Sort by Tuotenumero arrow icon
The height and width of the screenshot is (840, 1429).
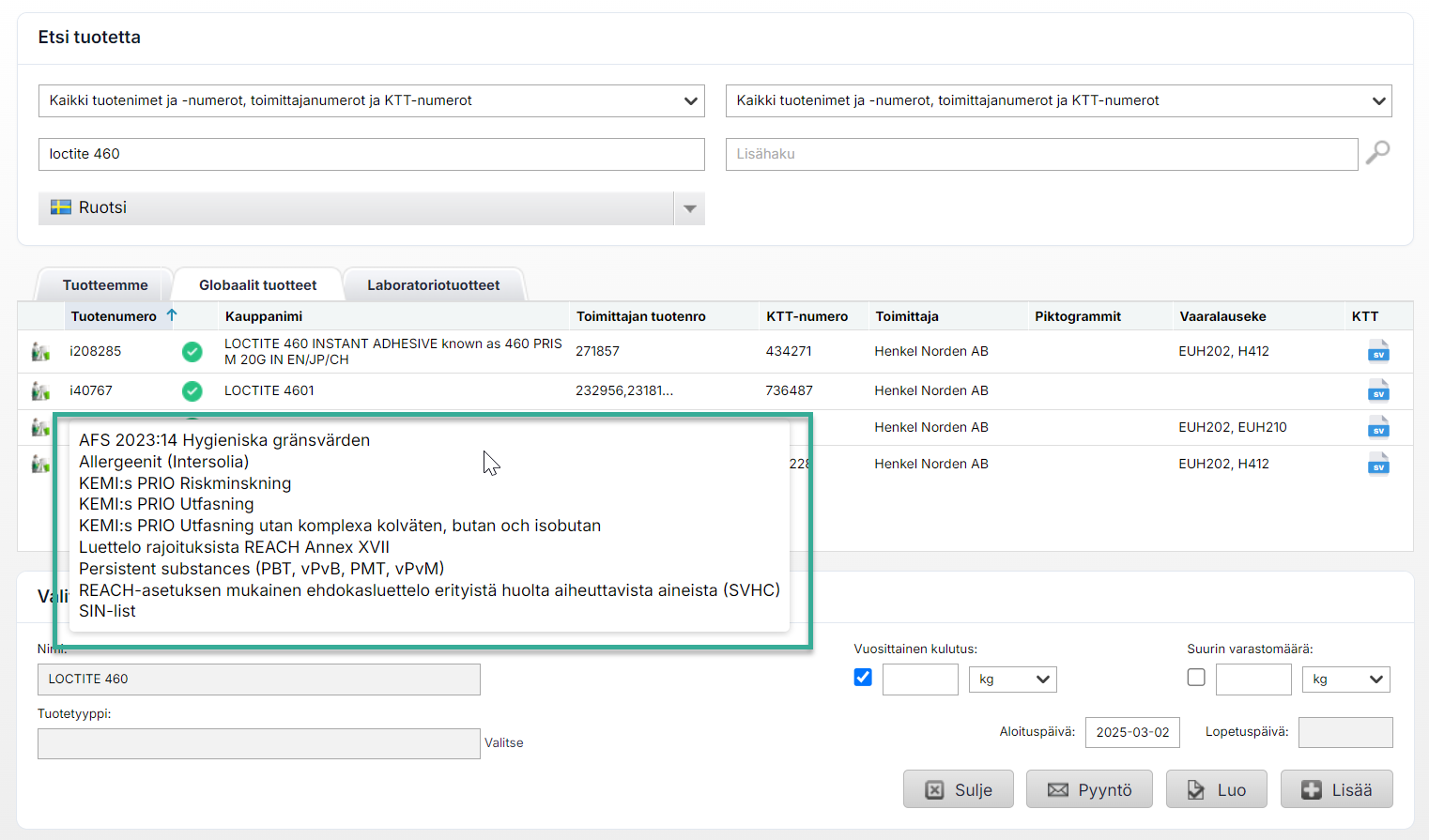coord(172,315)
